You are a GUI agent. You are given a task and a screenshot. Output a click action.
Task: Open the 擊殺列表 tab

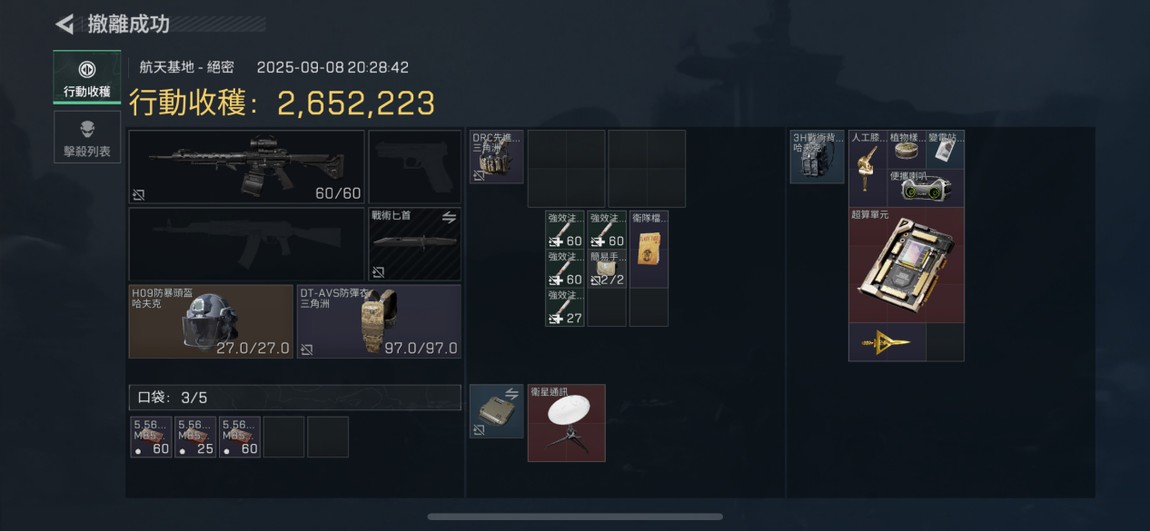pyautogui.click(x=87, y=137)
